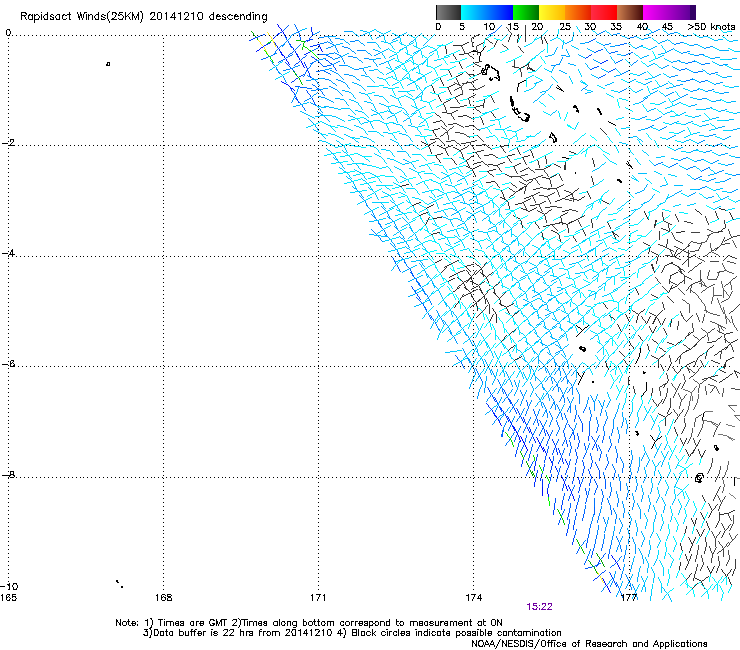Click the longitude label '171'
The image size is (740, 650).
pyautogui.click(x=318, y=598)
